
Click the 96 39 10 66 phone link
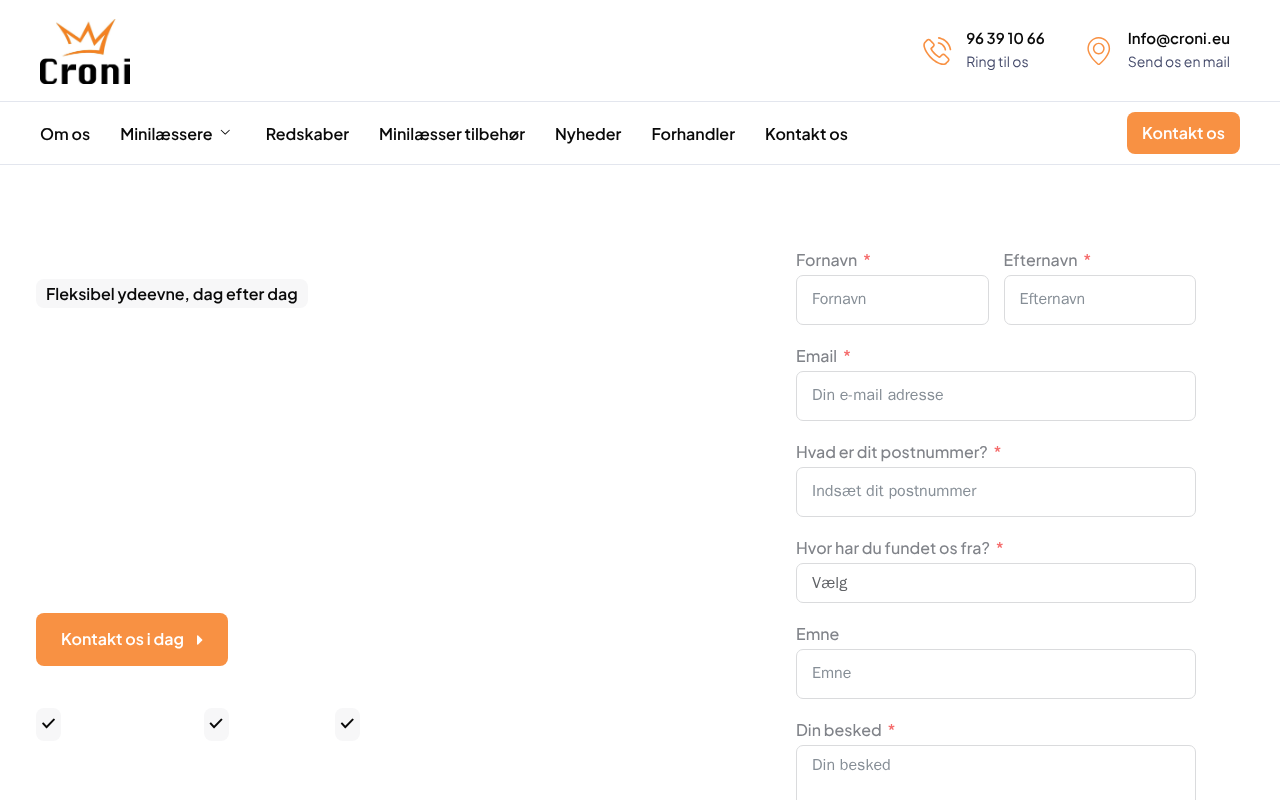point(1005,38)
